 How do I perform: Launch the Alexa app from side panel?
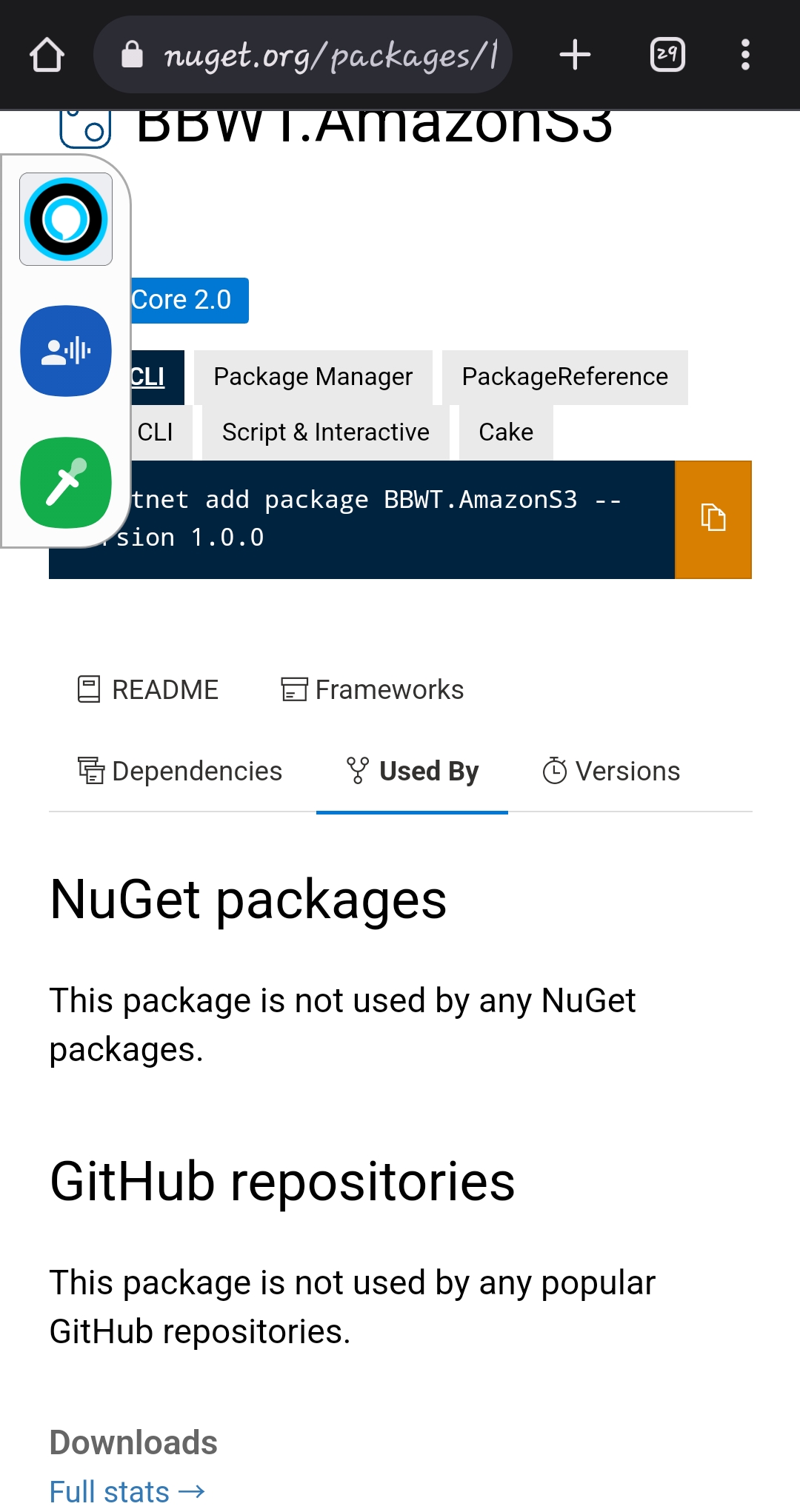(x=66, y=219)
